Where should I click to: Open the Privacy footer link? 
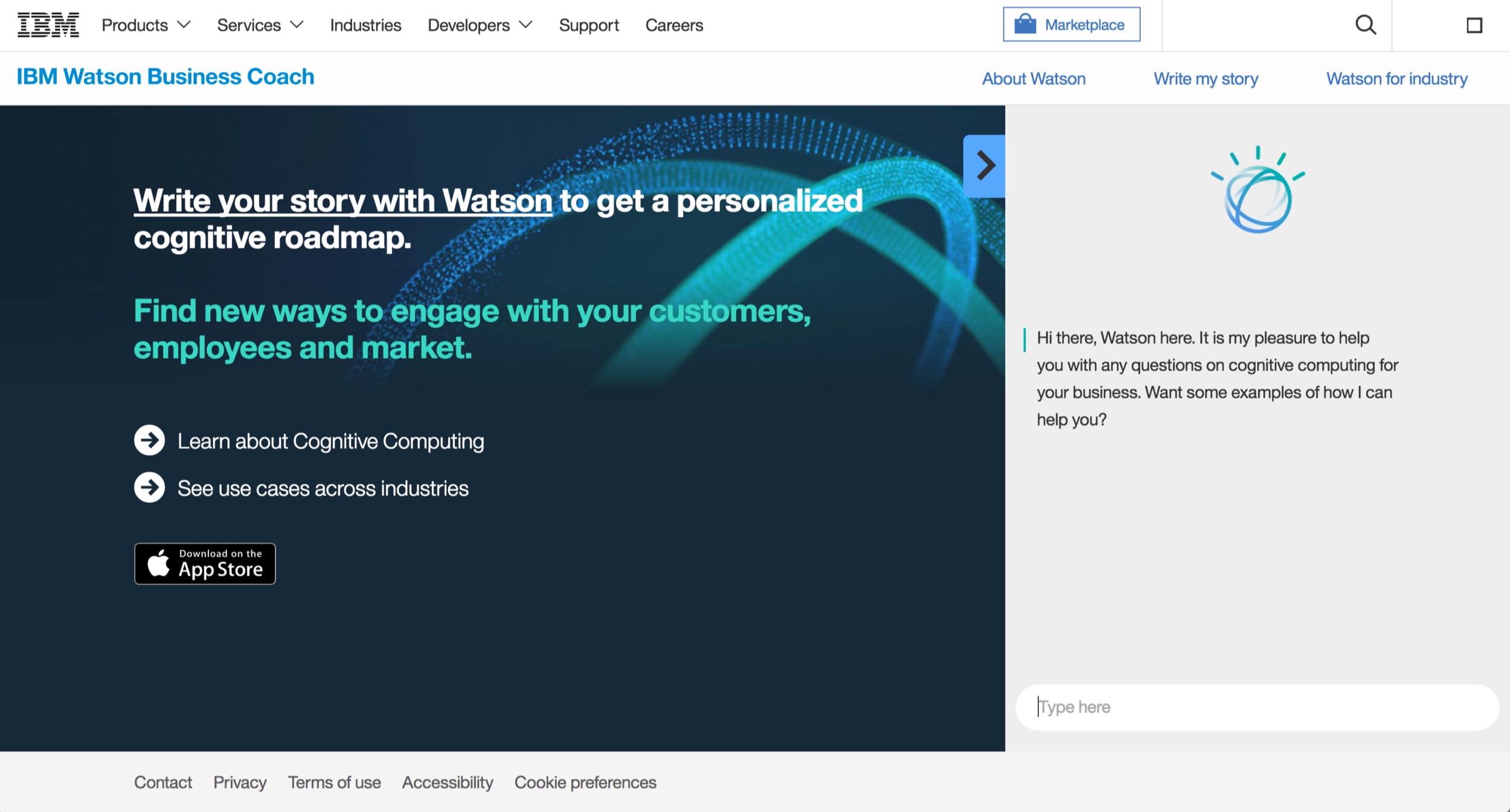point(240,782)
